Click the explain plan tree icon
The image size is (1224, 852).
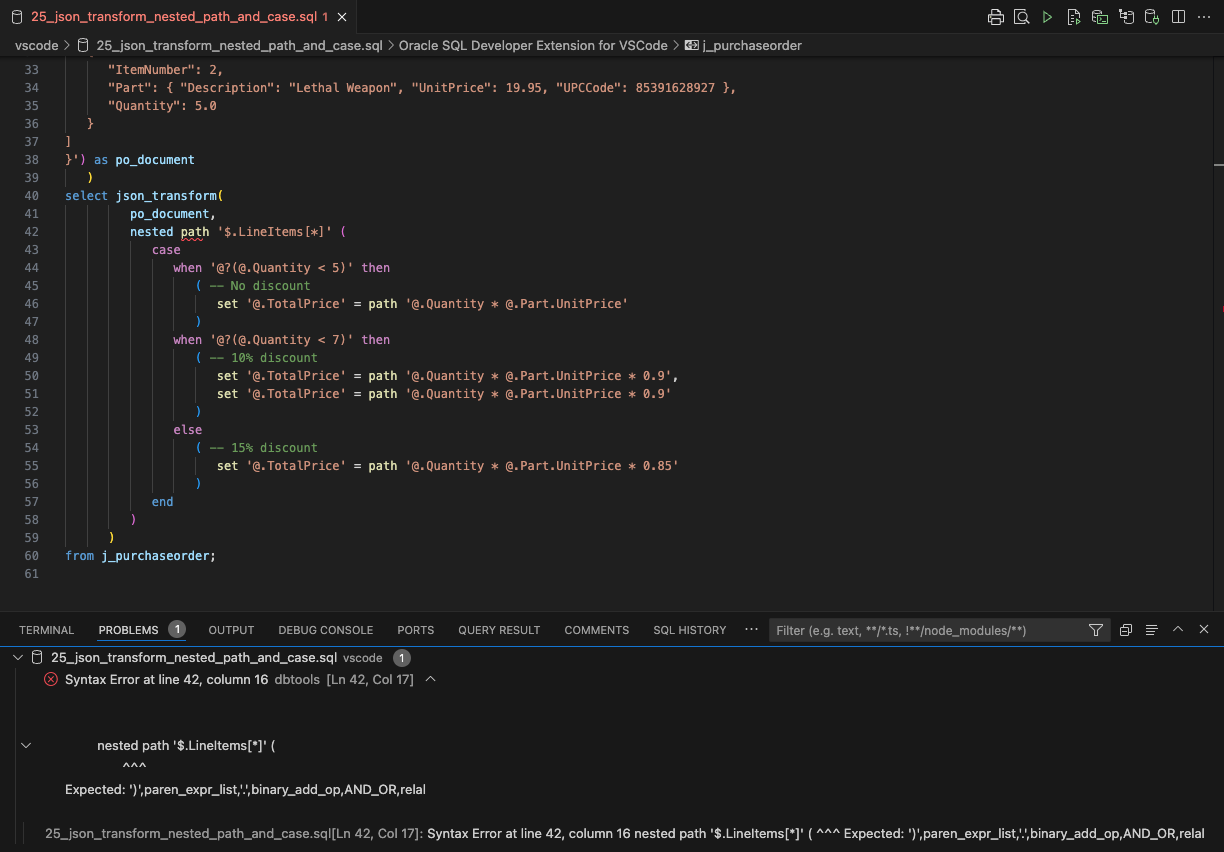point(1126,17)
